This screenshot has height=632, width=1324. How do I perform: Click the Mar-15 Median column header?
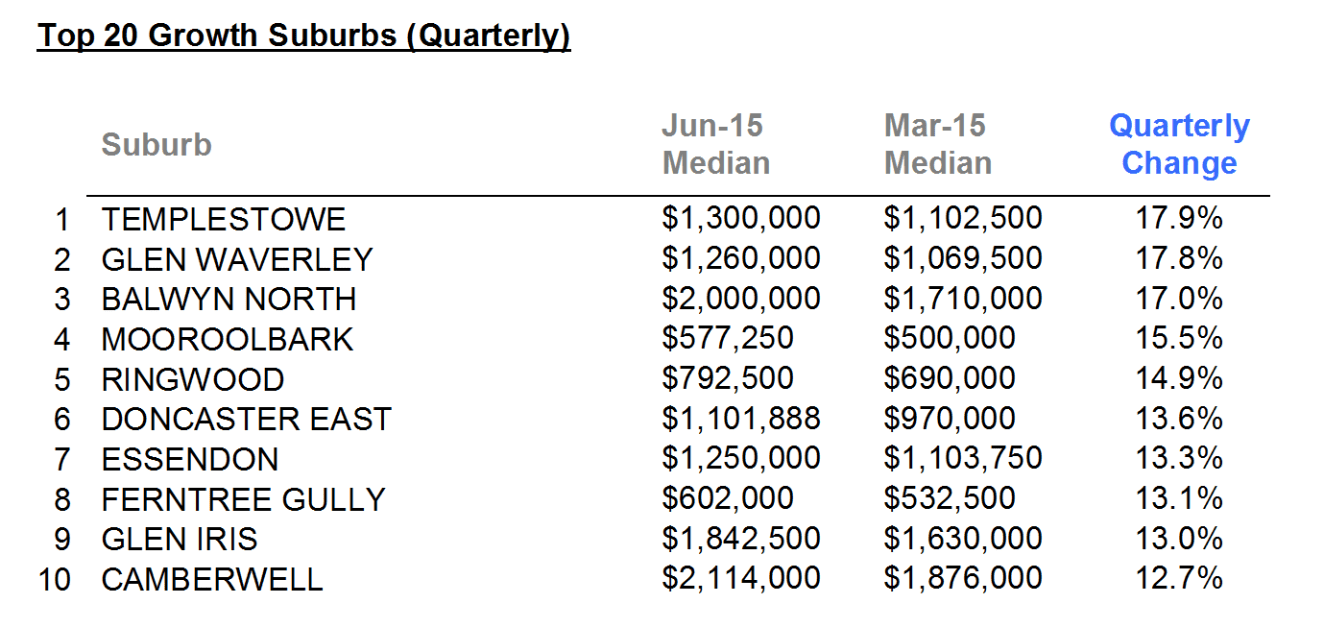pyautogui.click(x=938, y=144)
